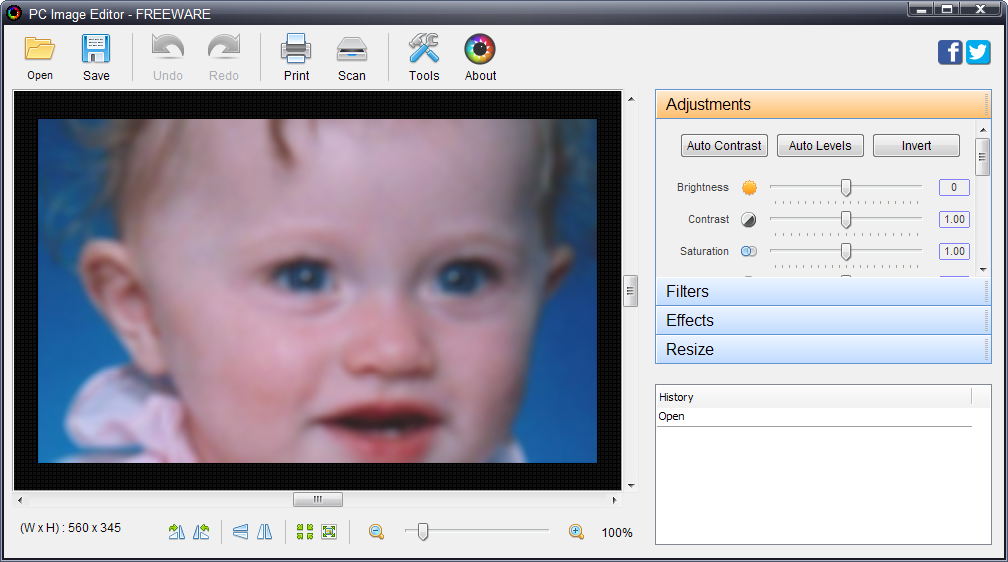Viewport: 1008px width, 562px height.
Task: Click the Saturation slider handle
Action: point(846,251)
